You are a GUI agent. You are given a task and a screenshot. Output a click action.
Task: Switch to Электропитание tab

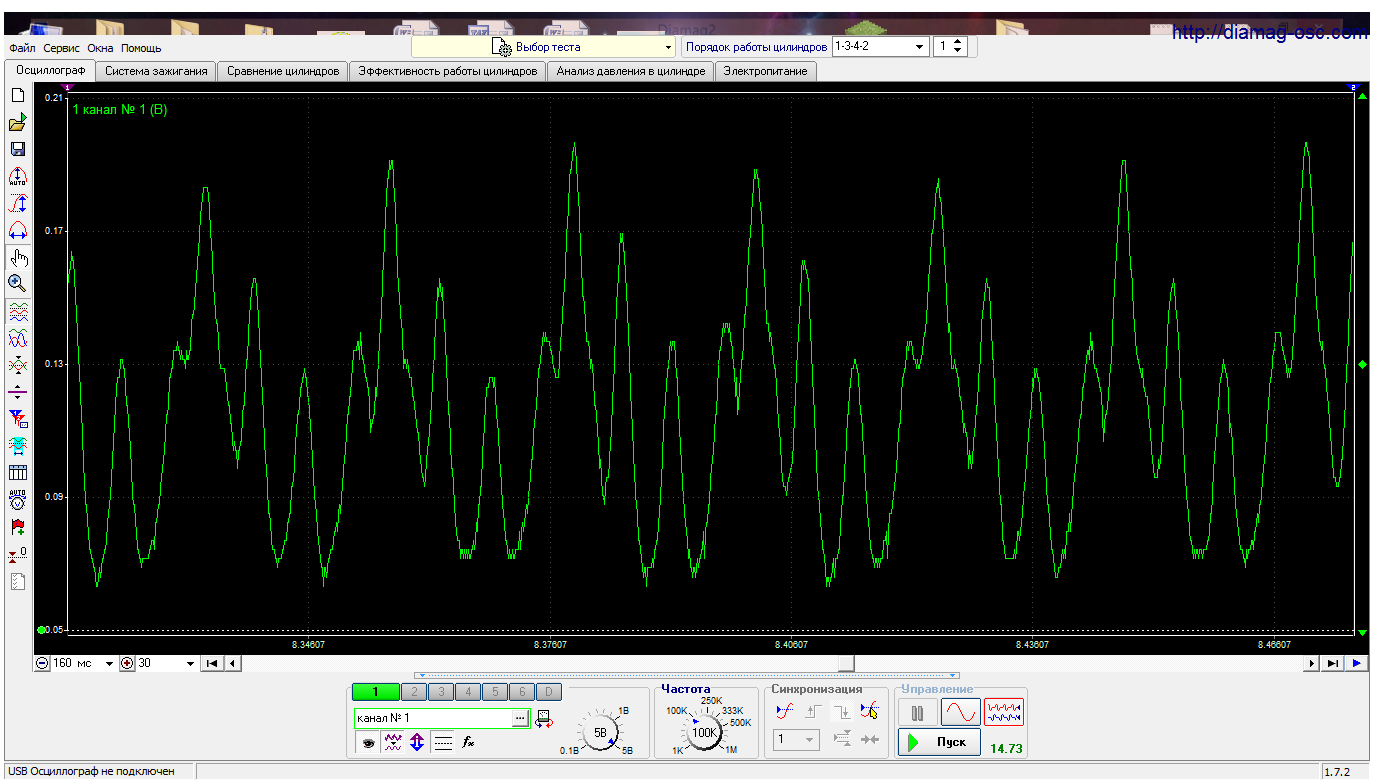(766, 71)
